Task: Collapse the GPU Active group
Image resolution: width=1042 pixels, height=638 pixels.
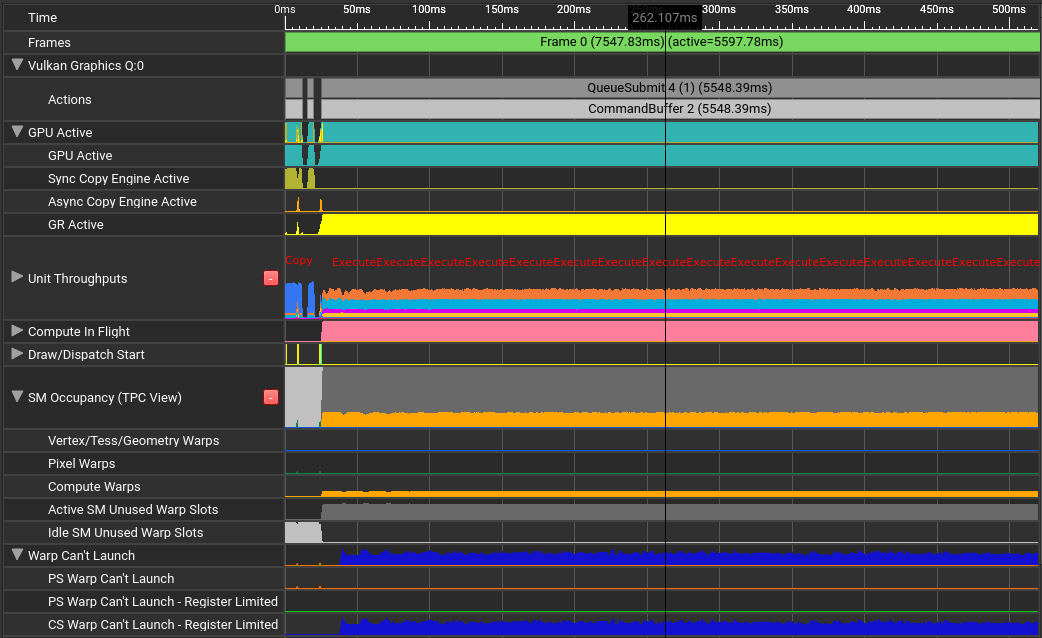Action: coord(17,132)
